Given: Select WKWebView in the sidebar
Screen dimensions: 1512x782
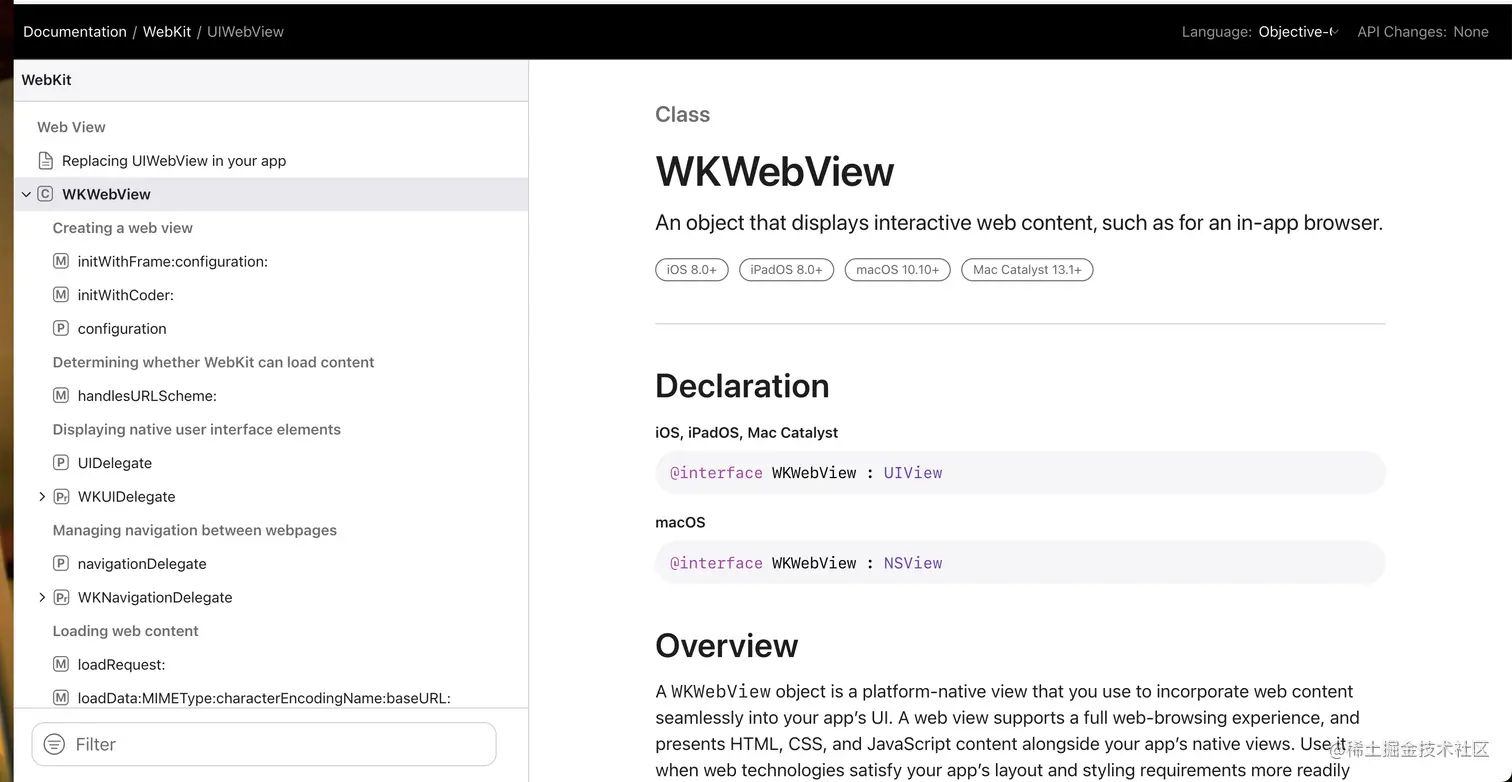Looking at the screenshot, I should tap(106, 194).
